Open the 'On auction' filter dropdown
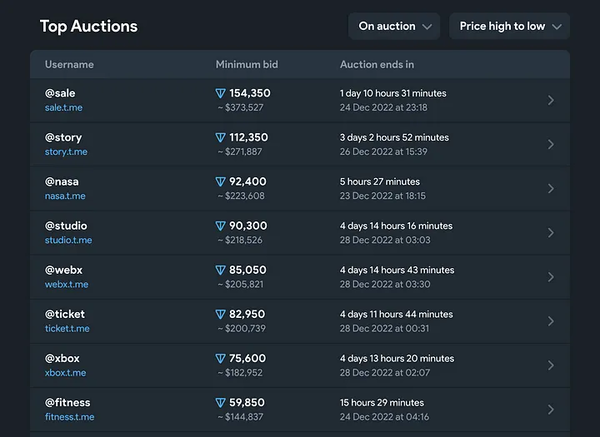 tap(394, 26)
